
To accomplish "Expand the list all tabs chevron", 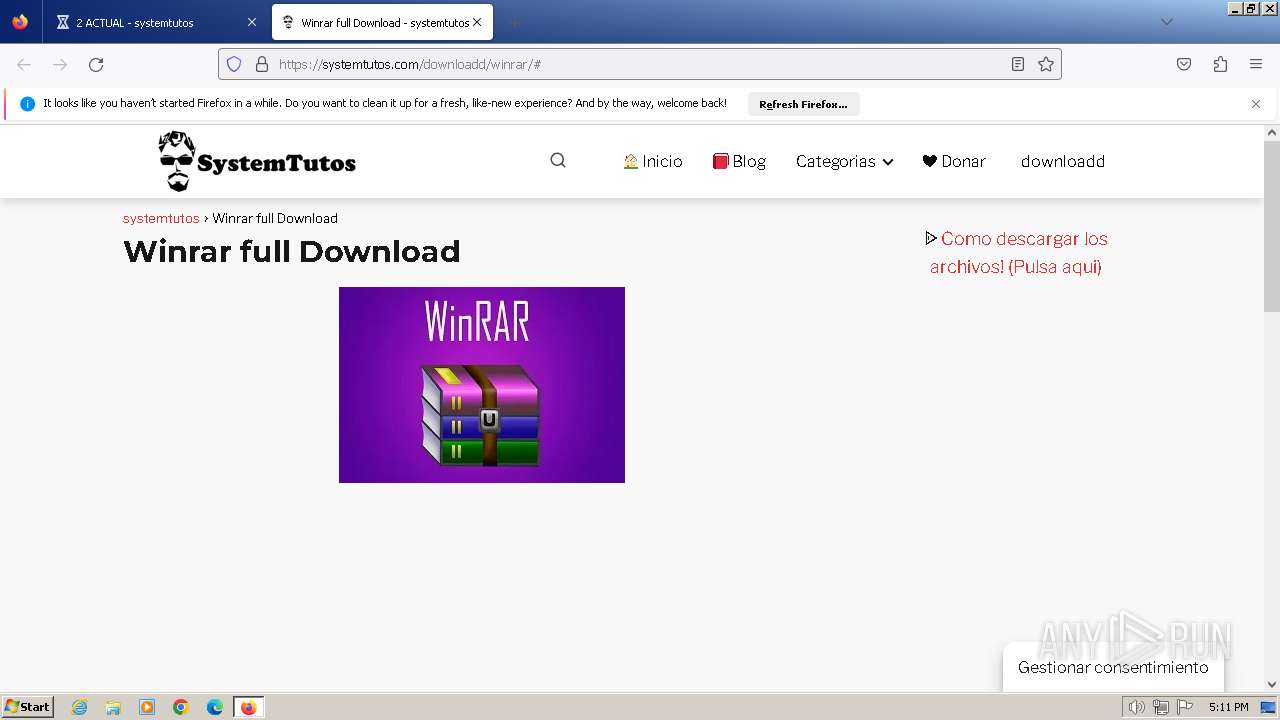I will tap(1166, 22).
